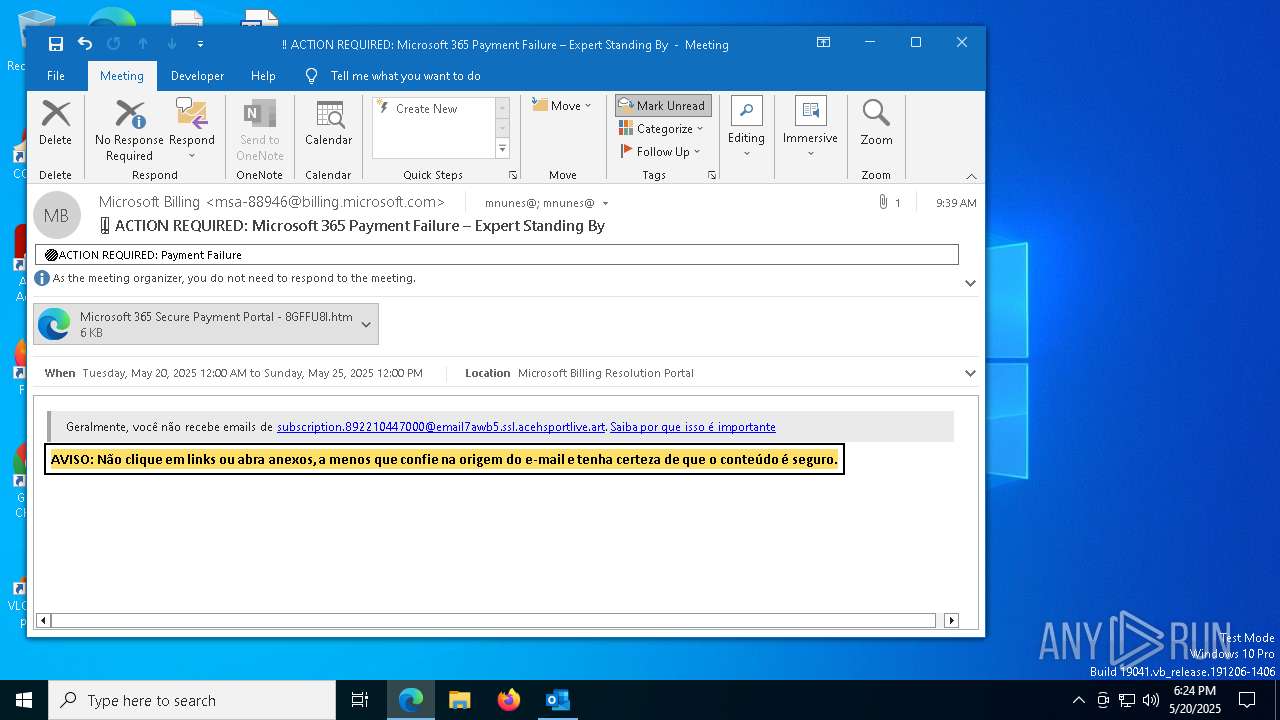The width and height of the screenshot is (1280, 720).
Task: Open File Explorer from the taskbar
Action: coord(459,700)
